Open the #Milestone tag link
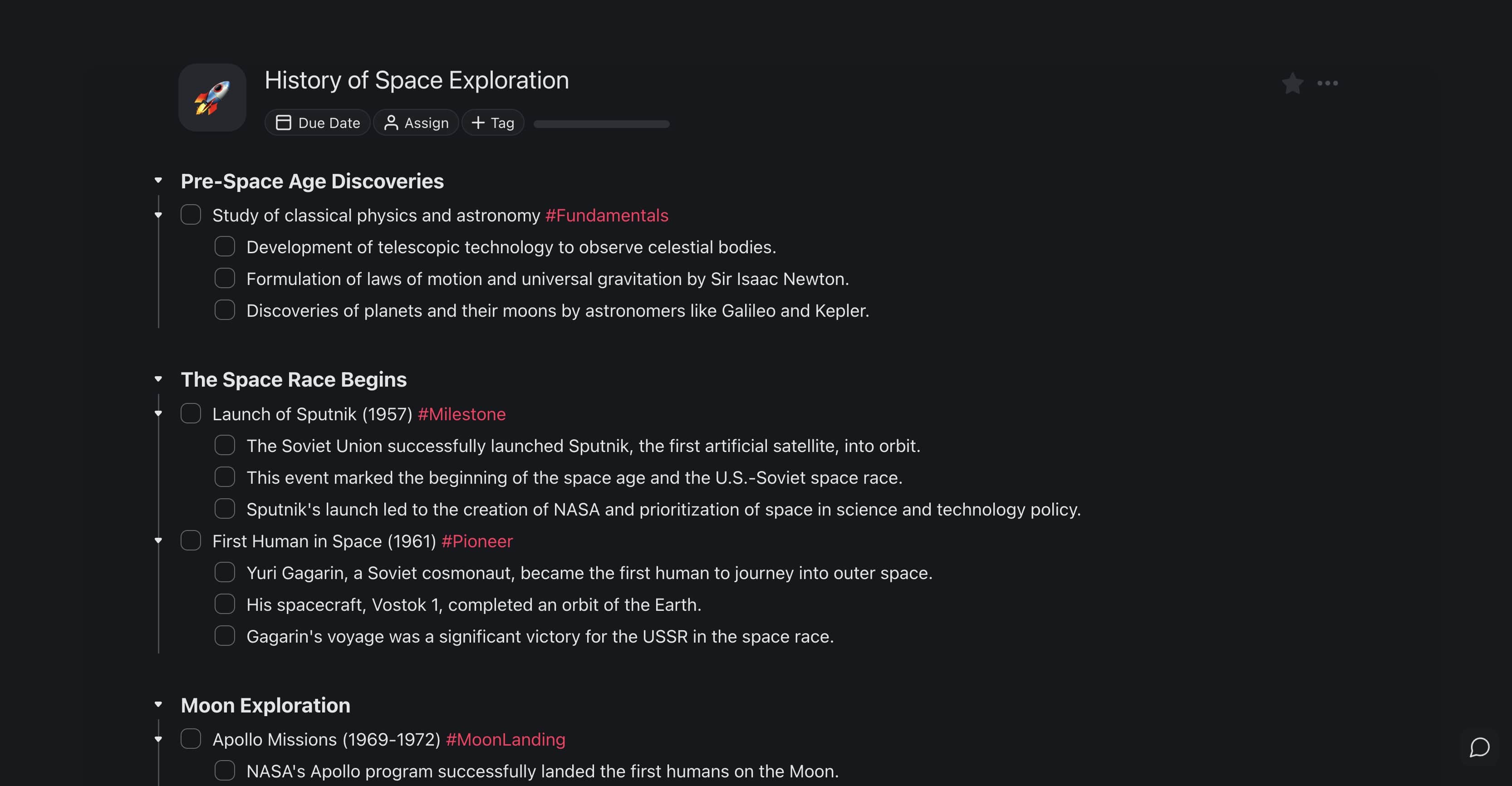Screen dimensions: 1512x786 461,414
